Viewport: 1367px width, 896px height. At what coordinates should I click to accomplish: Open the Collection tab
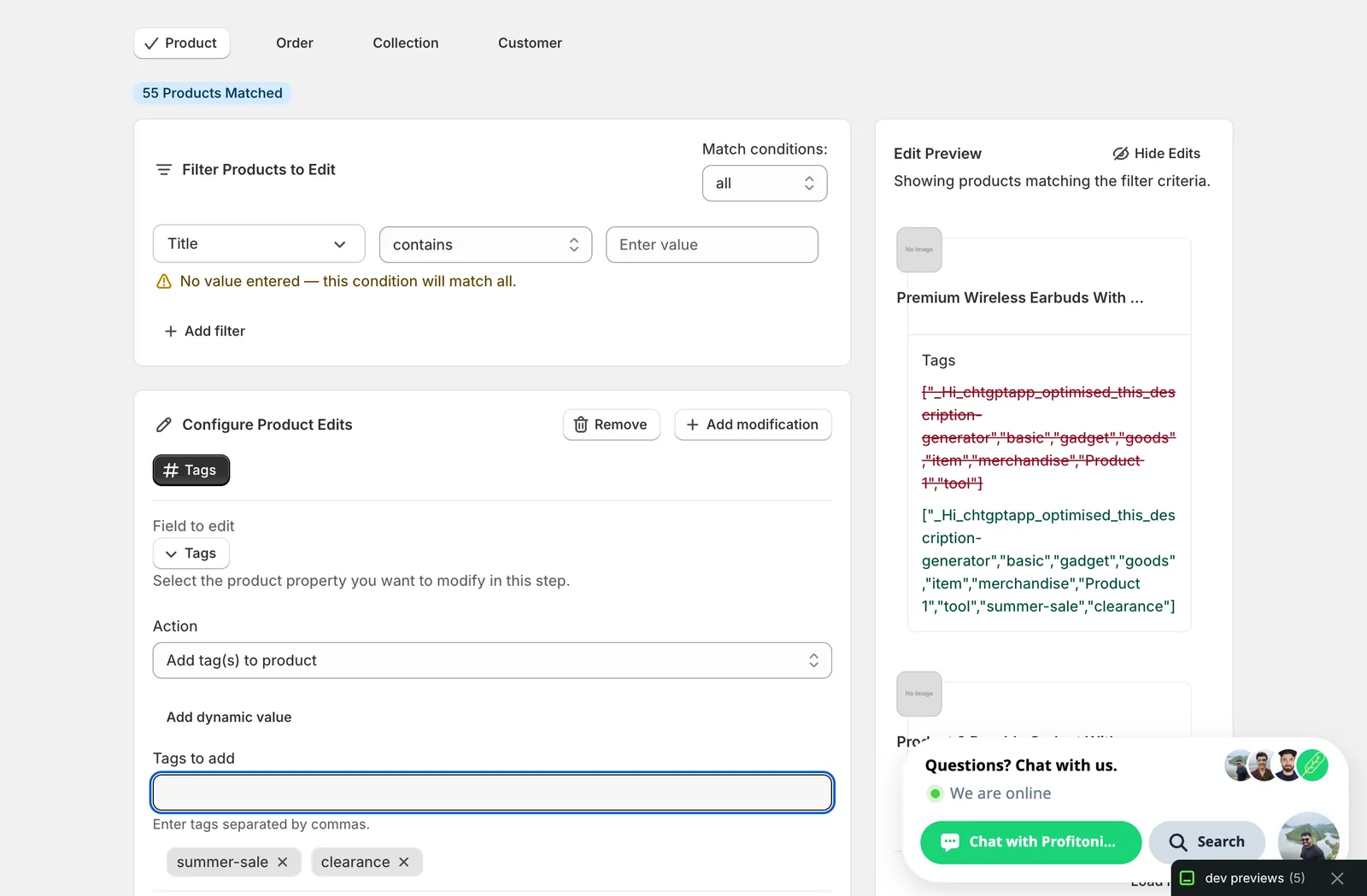[406, 43]
